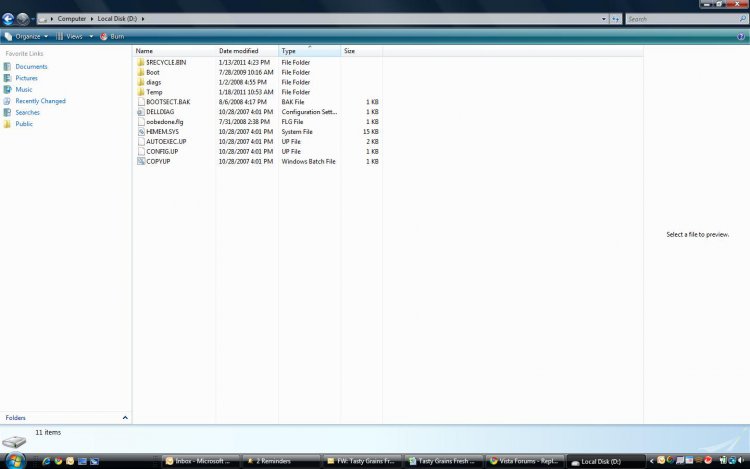Expand the address bar history dropdown
The image size is (750, 469).
pos(603,18)
